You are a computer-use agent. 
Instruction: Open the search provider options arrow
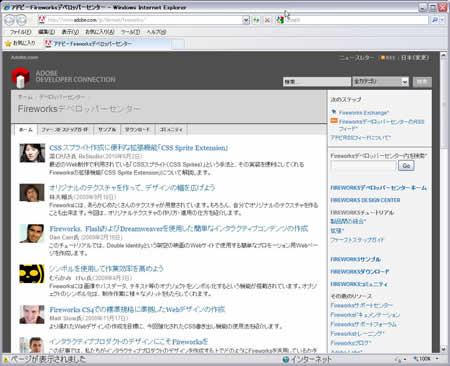pyautogui.click(x=442, y=20)
